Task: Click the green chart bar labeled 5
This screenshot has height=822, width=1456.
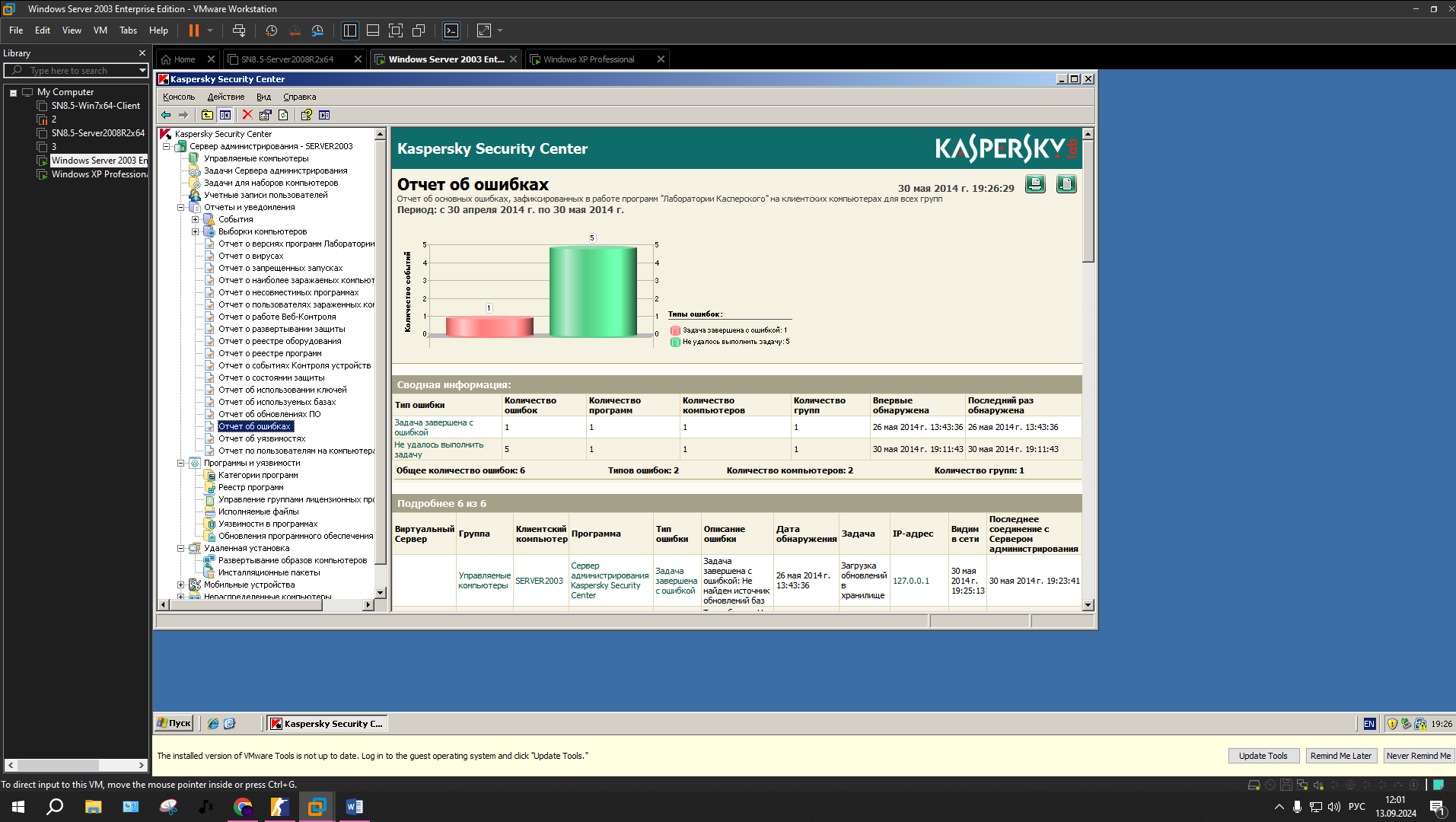Action: tap(593, 291)
